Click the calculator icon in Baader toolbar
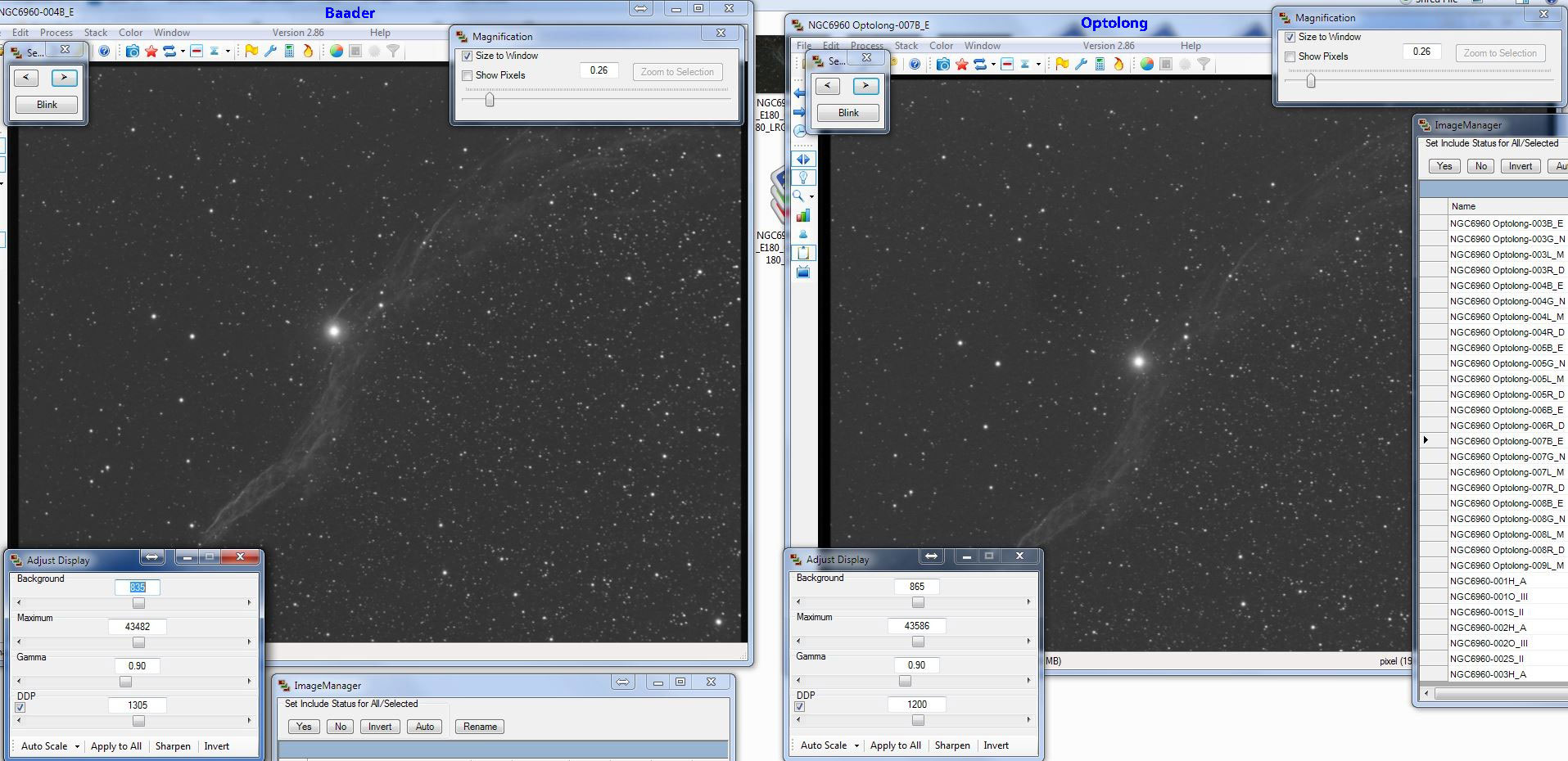Screen dimensions: 1568x761 pos(289,51)
